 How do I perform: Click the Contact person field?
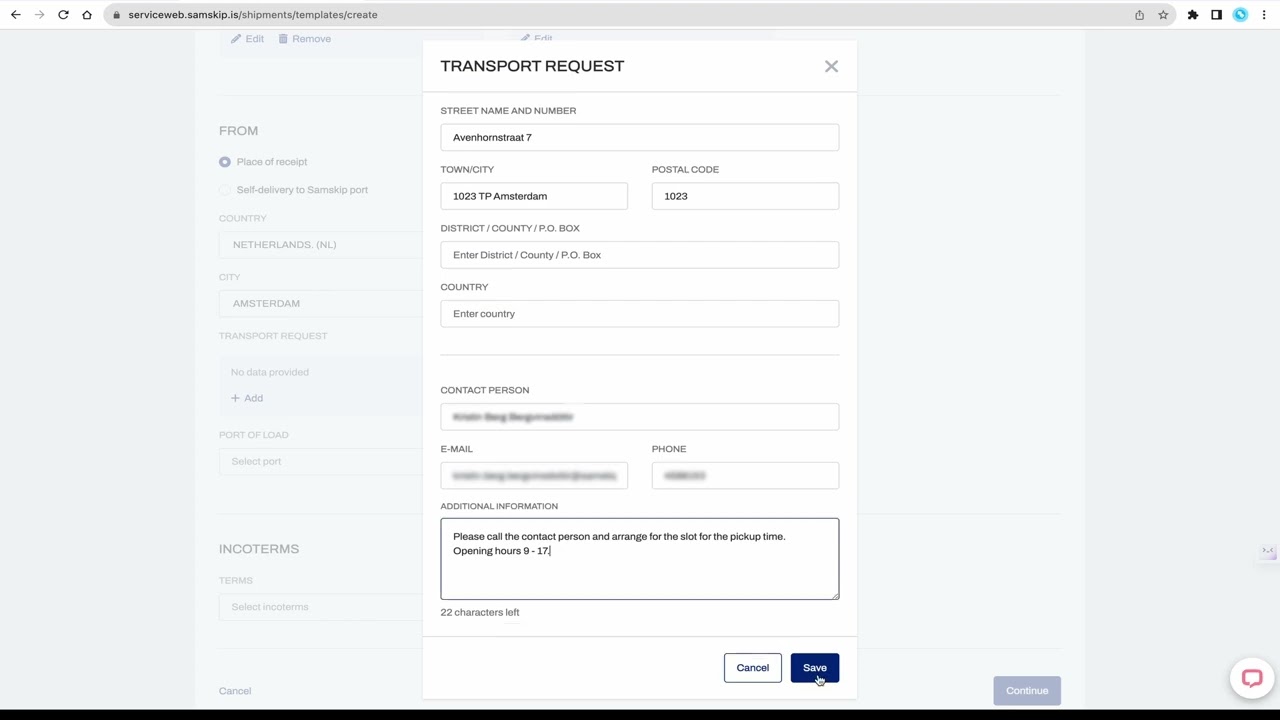640,417
